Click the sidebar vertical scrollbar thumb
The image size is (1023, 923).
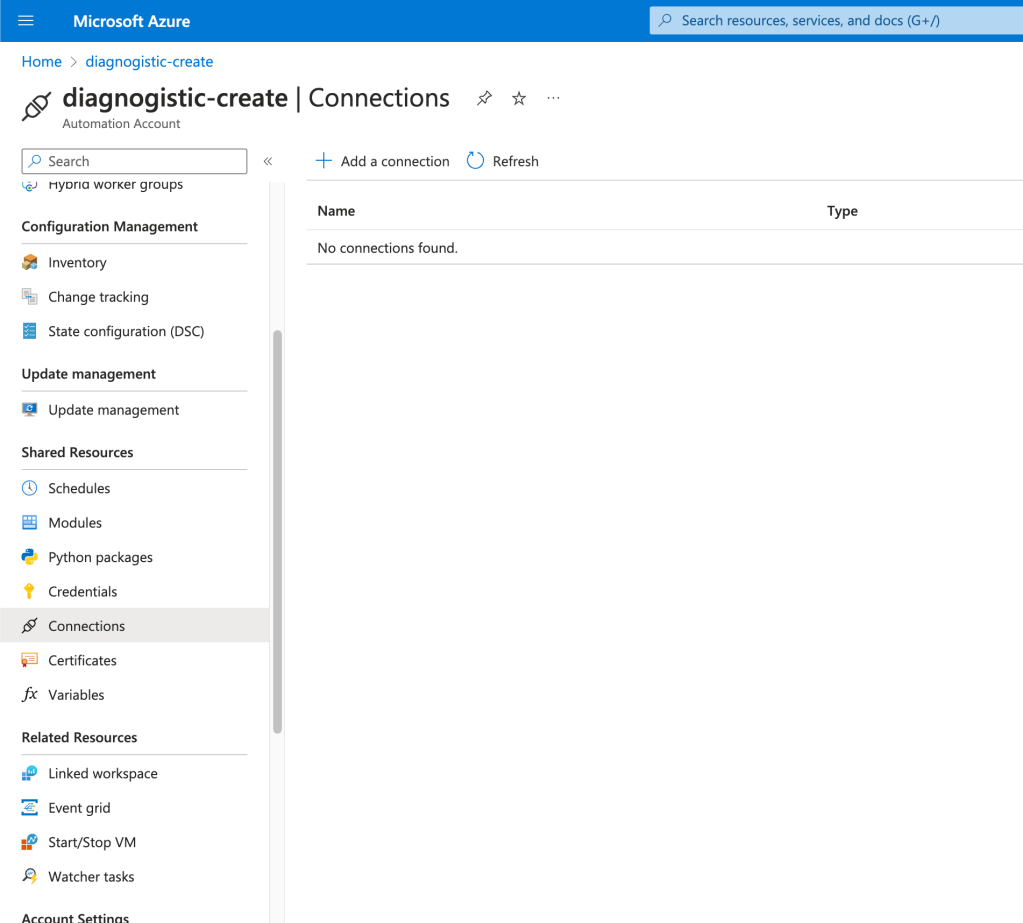(277, 532)
